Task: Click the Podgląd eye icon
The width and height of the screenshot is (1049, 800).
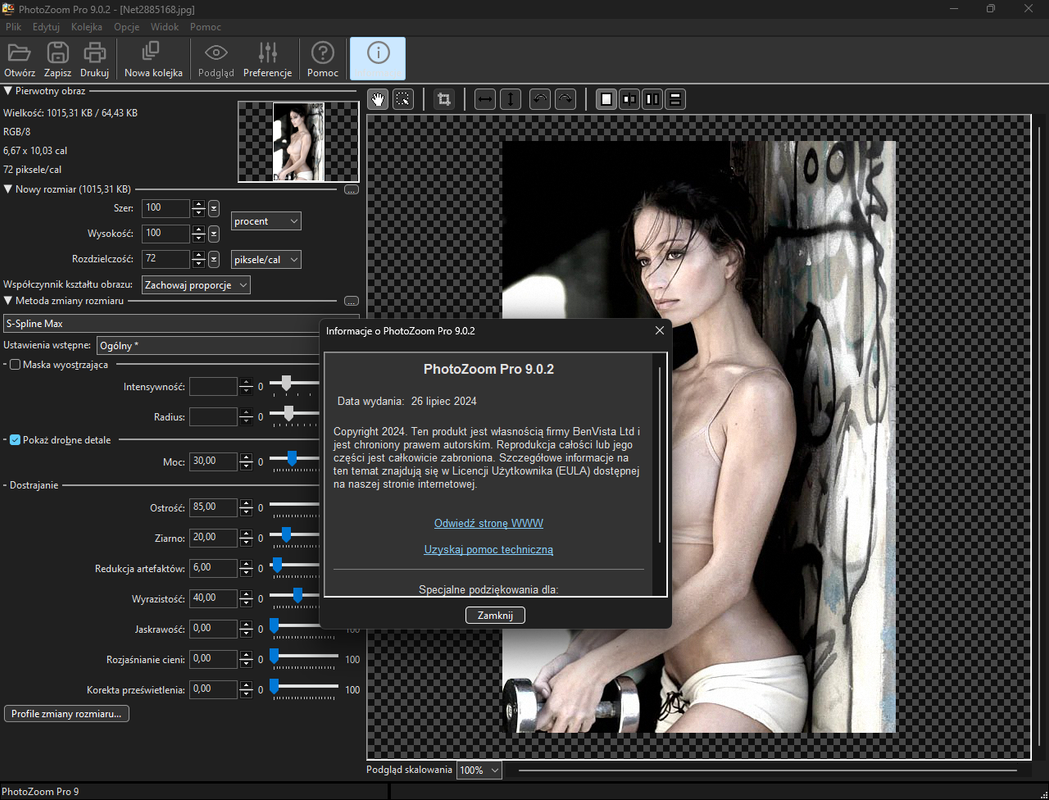Action: pos(216,59)
